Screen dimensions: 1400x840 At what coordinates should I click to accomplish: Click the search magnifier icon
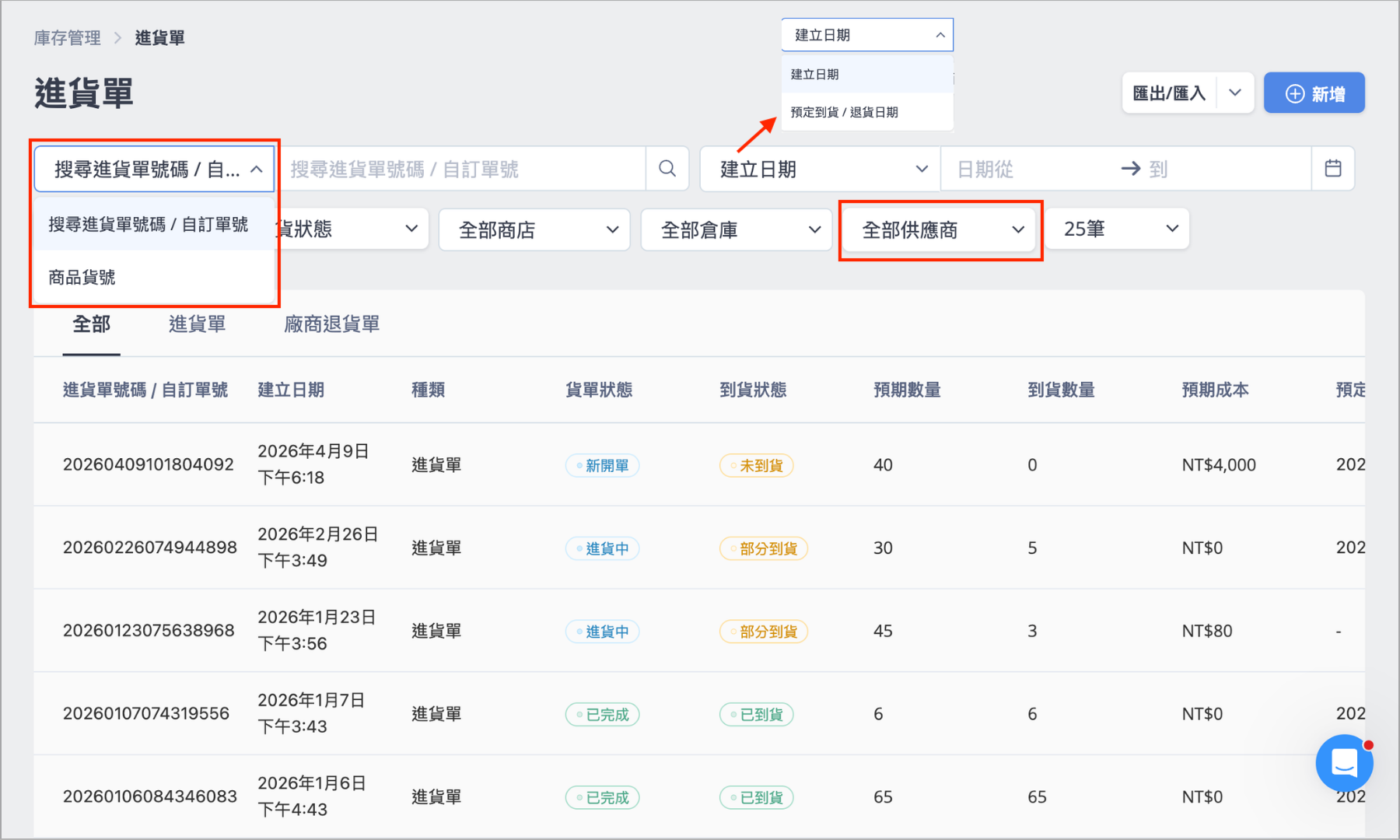[667, 169]
